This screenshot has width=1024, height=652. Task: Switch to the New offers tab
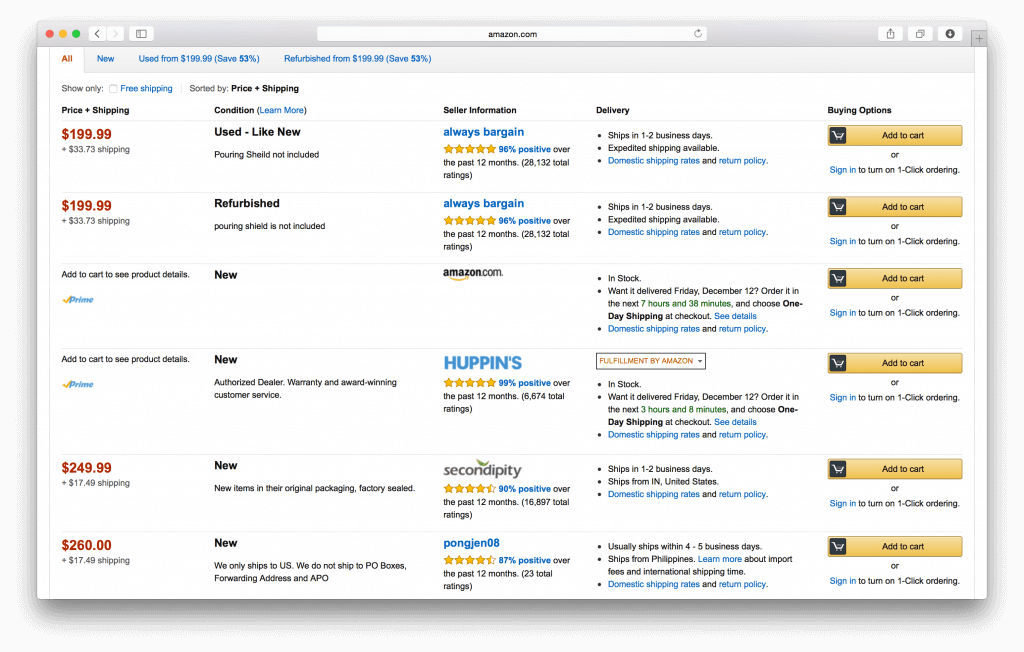pyautogui.click(x=105, y=59)
